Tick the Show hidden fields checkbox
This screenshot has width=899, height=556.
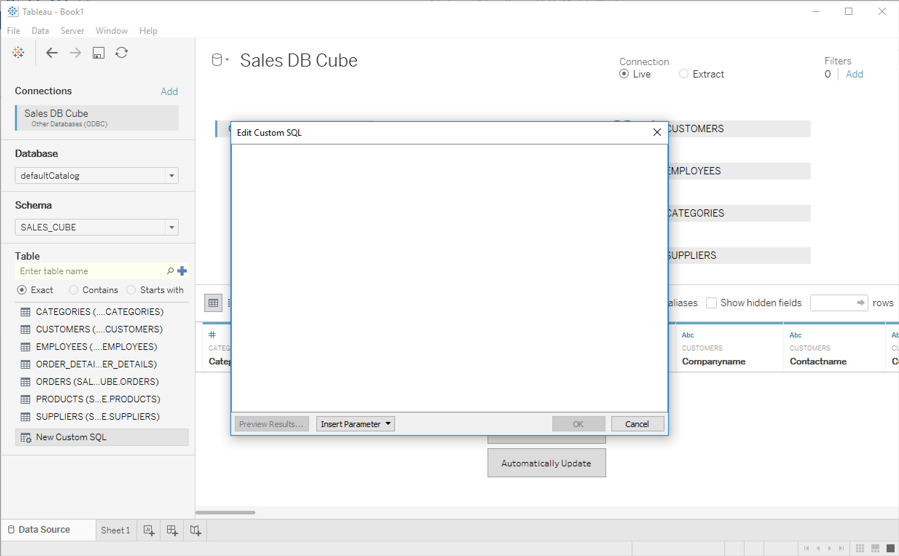click(711, 303)
